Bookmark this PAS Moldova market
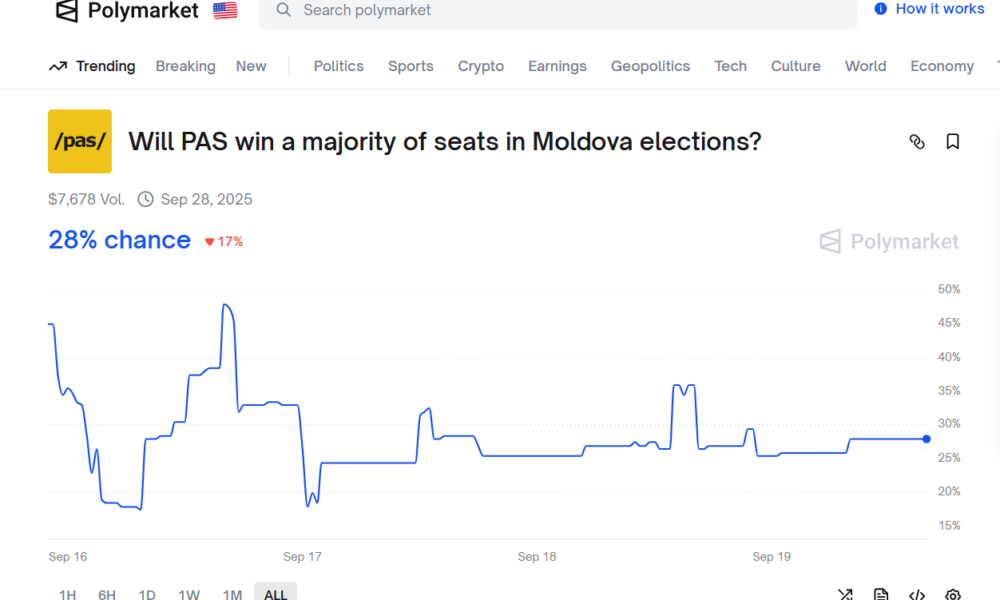1000x600 pixels. (953, 142)
